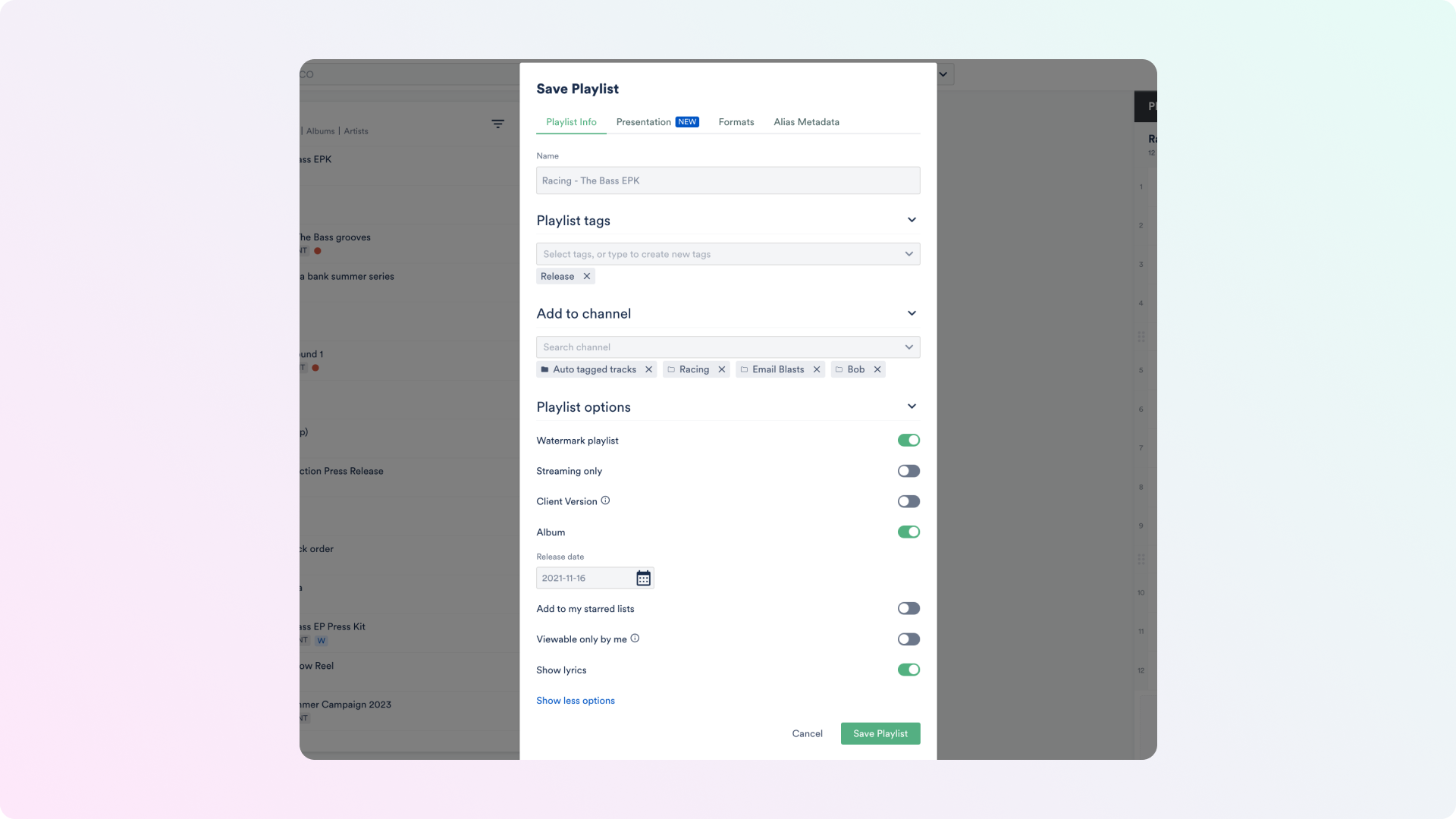Click Show less options link
The image size is (1456, 819).
tap(575, 701)
